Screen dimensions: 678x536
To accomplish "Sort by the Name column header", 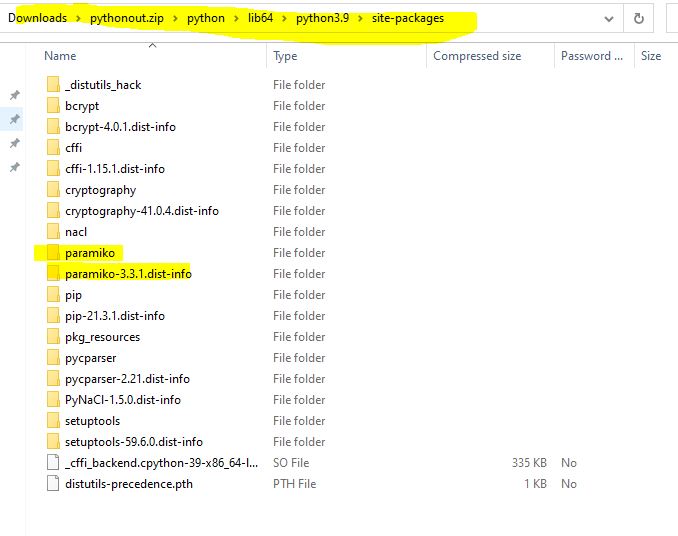I will coord(60,56).
